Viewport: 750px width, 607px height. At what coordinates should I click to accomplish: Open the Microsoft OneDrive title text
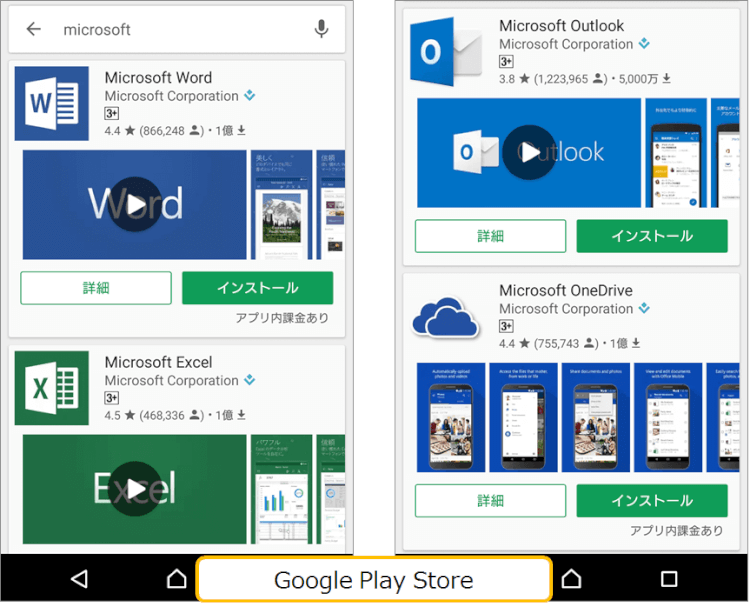[x=566, y=290]
